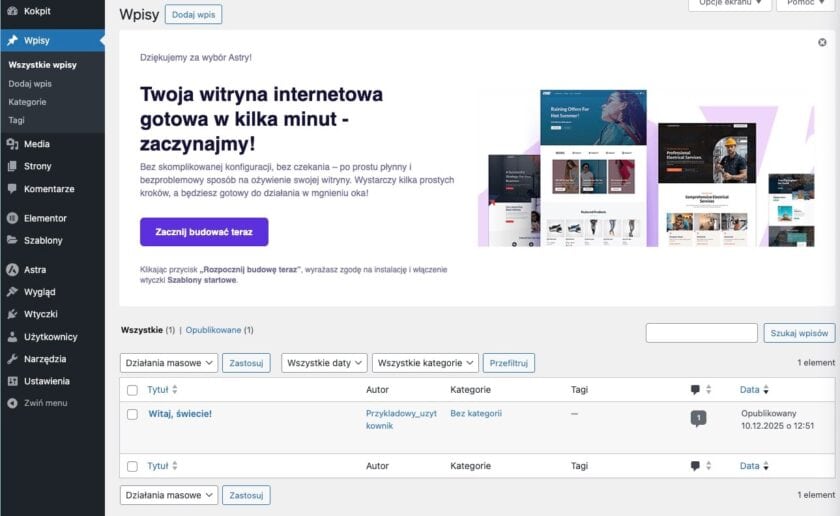This screenshot has height=516, width=840.
Task: Click the comments bubble icon in table footer
Action: click(695, 466)
